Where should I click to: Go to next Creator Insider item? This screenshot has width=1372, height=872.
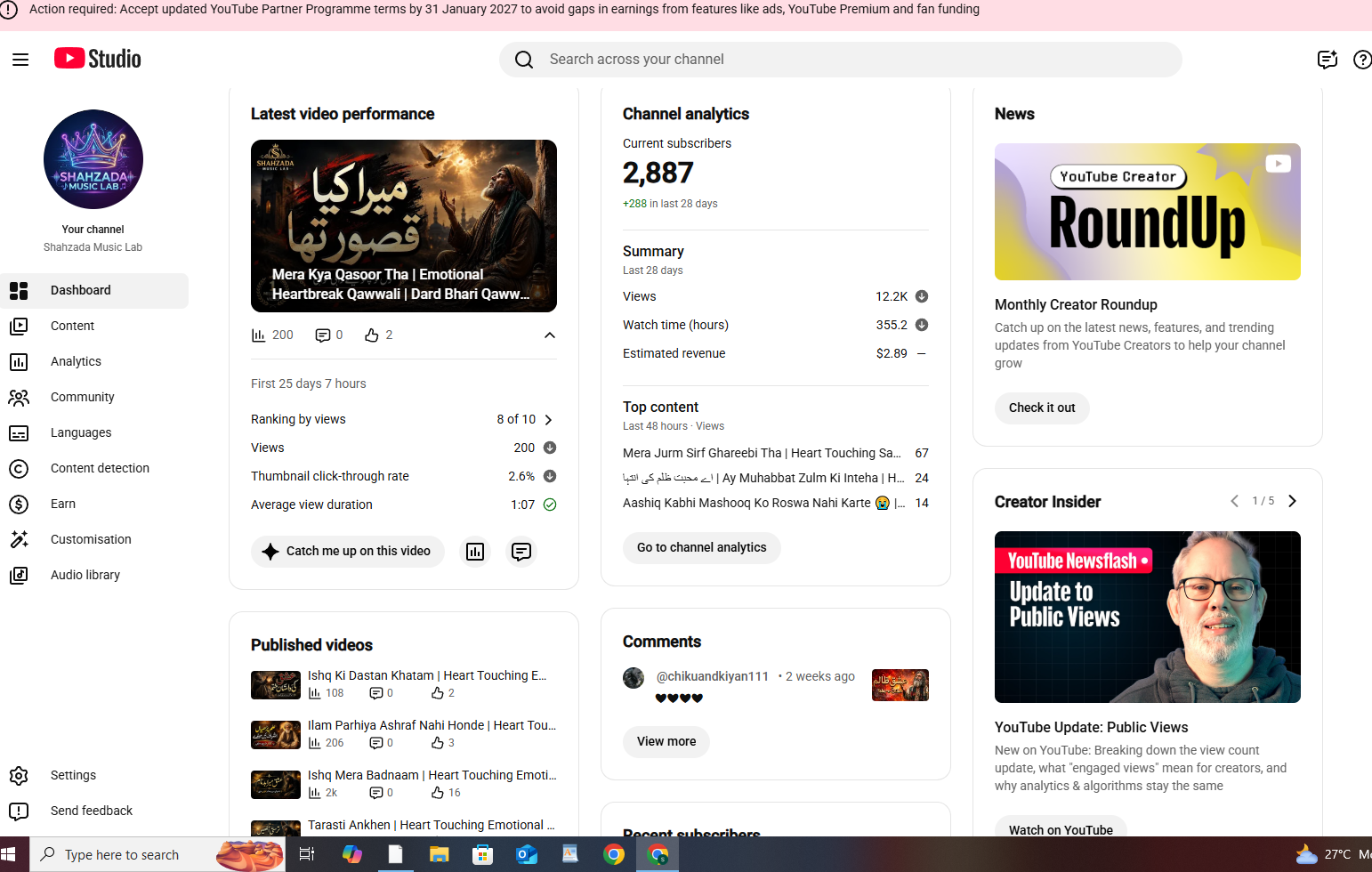(x=1293, y=501)
